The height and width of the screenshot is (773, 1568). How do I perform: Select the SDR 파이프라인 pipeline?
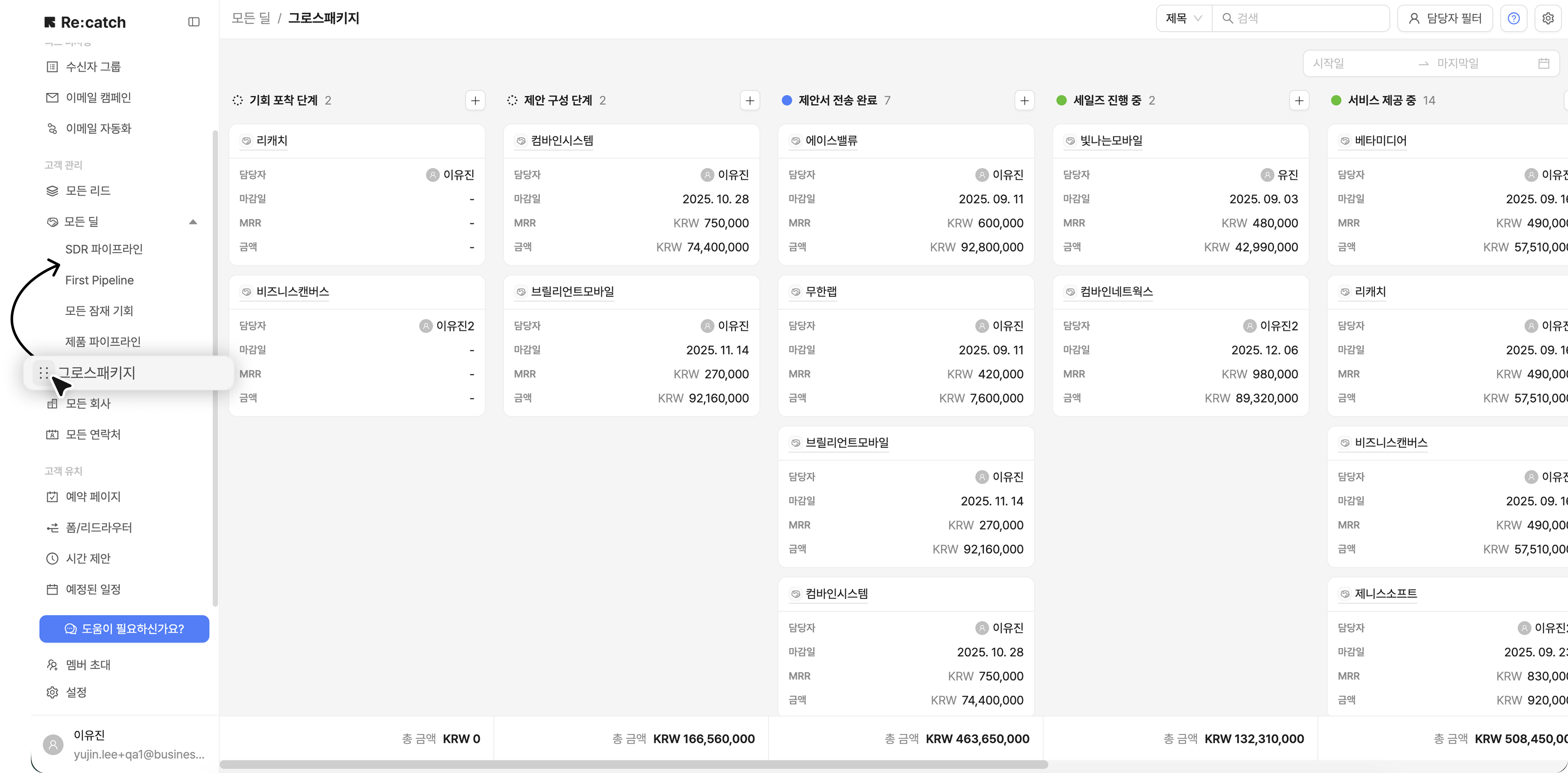103,249
